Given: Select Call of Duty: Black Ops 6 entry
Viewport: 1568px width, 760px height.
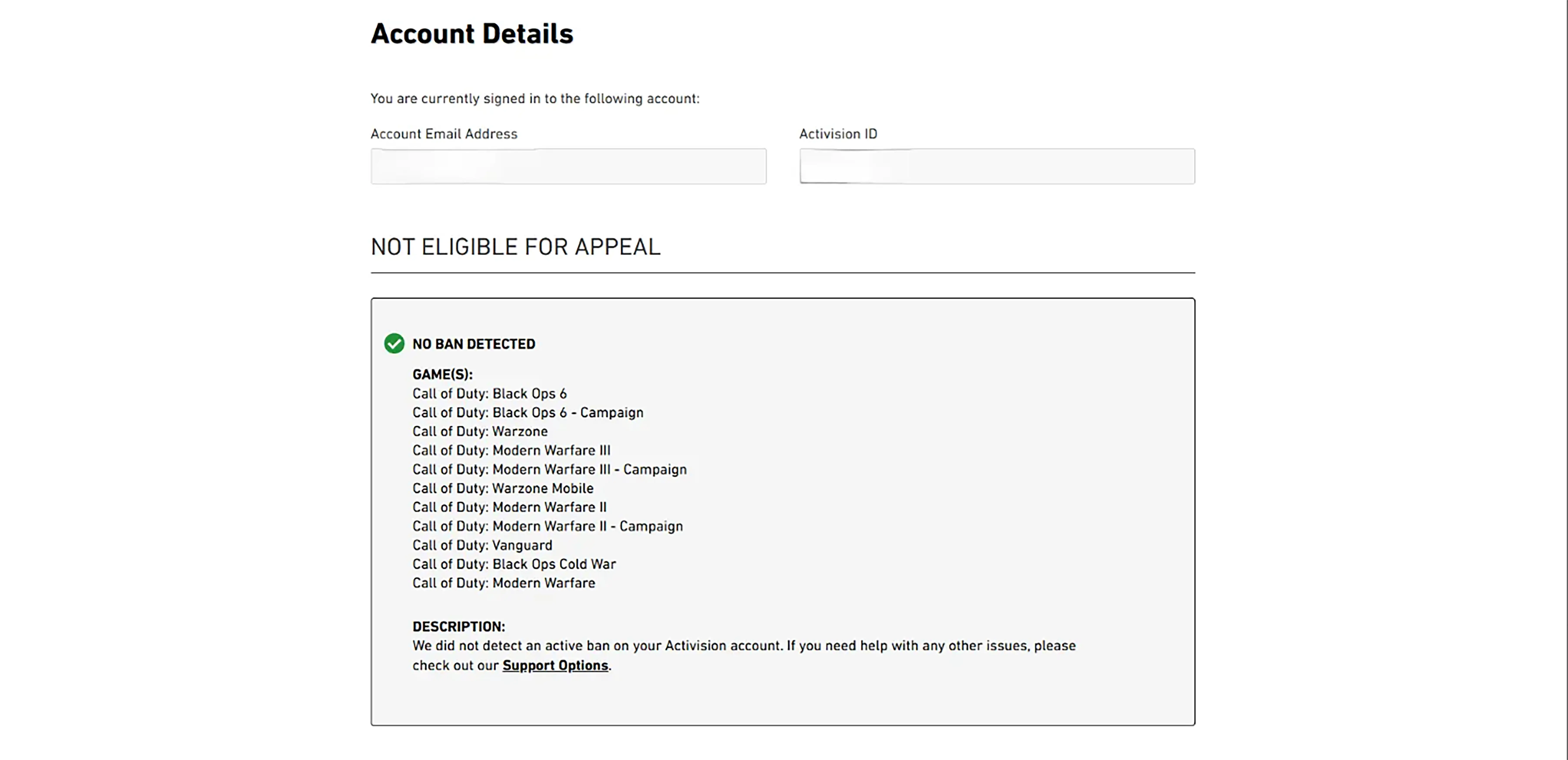Looking at the screenshot, I should [489, 394].
